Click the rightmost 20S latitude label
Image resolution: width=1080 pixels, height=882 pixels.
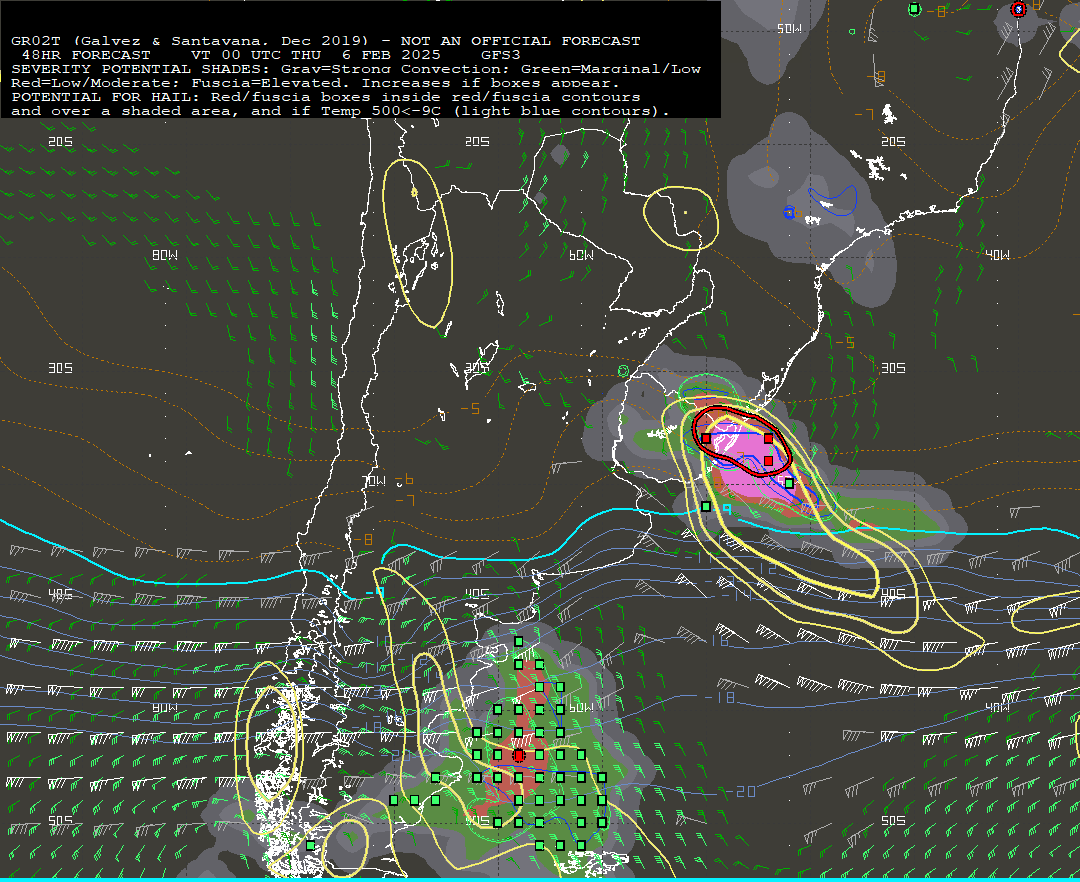pos(893,142)
